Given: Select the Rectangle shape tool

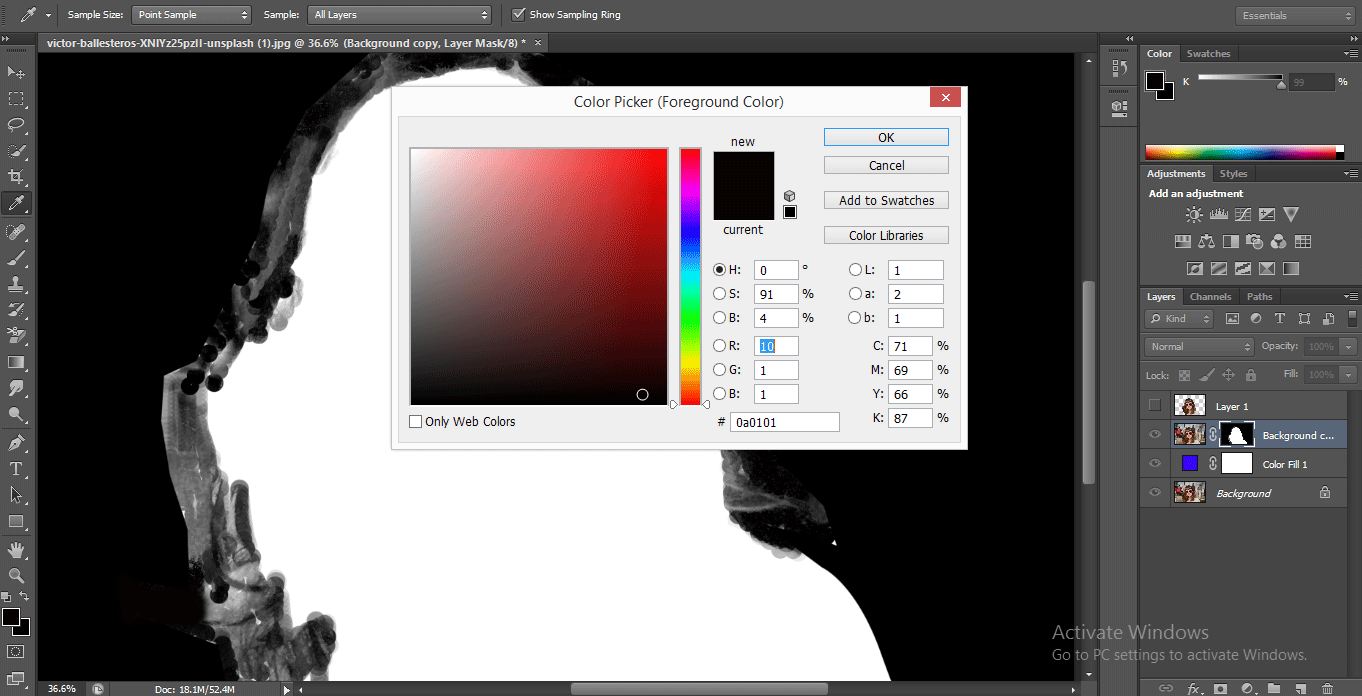Looking at the screenshot, I should click(17, 521).
